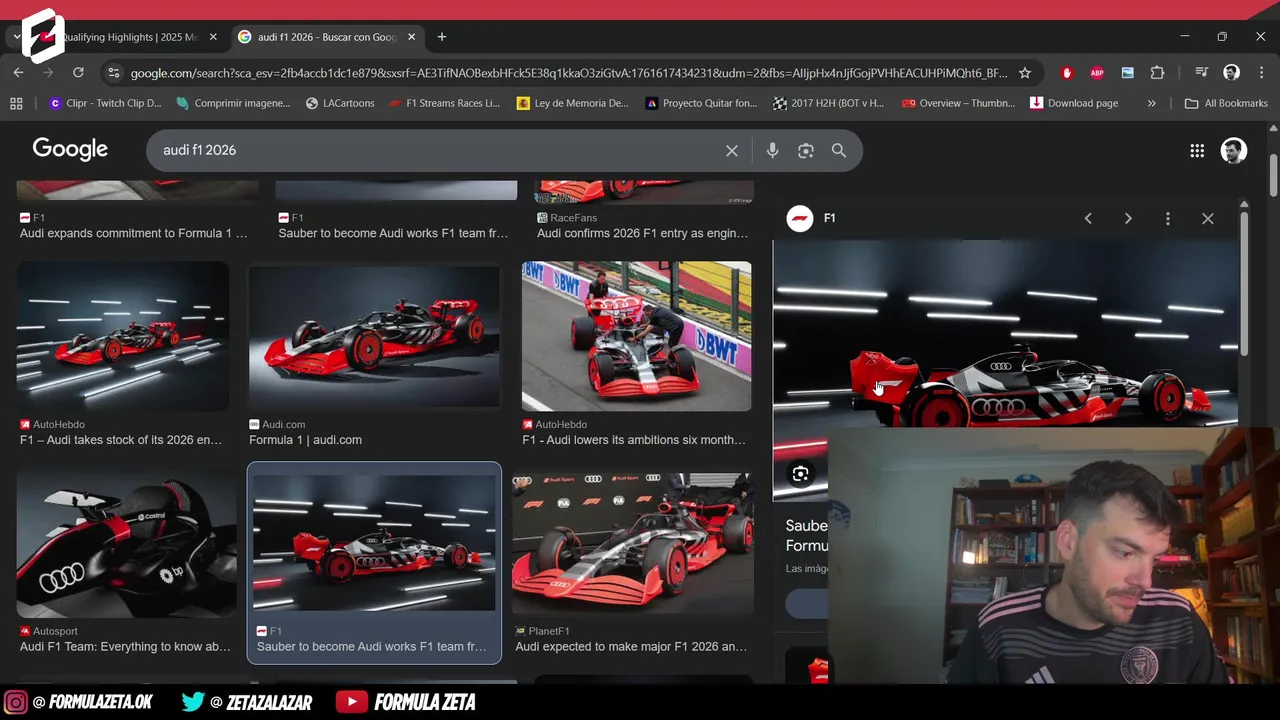The height and width of the screenshot is (720, 1280).
Task: Open the Extensions puzzle menu
Action: click(x=1157, y=73)
